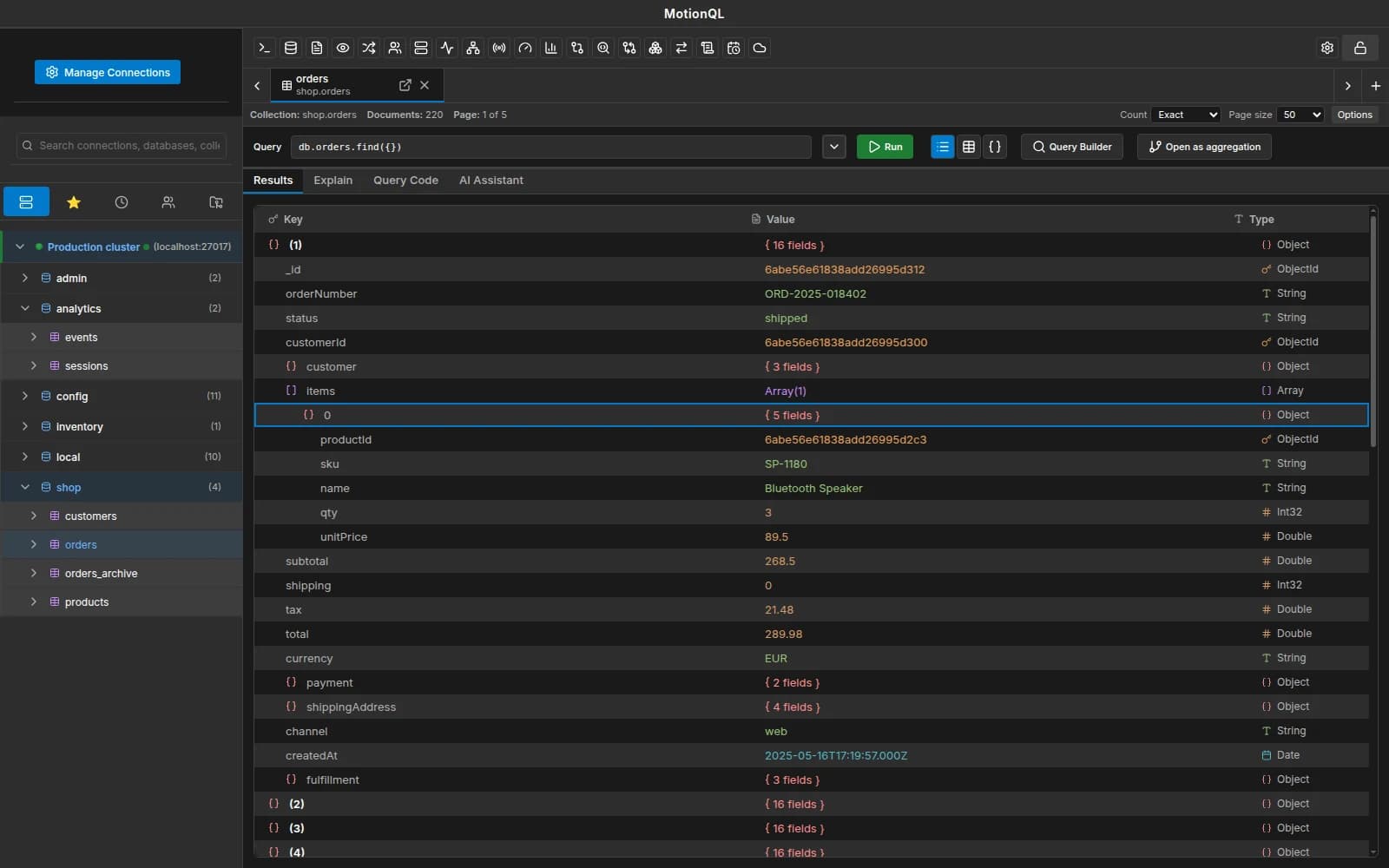This screenshot has height=868, width=1389.
Task: Click the unlock padlock icon
Action: (x=1360, y=48)
